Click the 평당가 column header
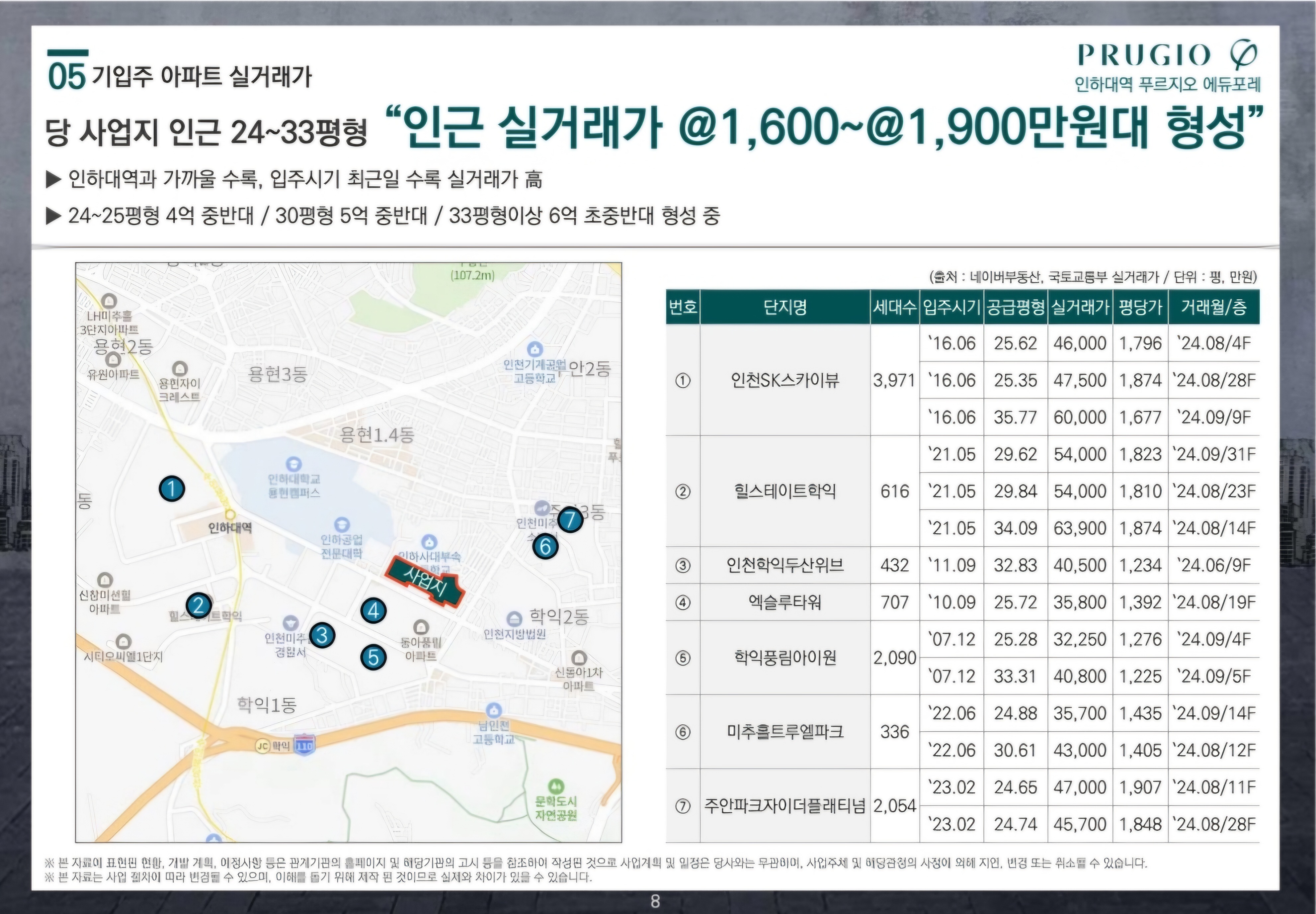The image size is (1316, 914). (1140, 308)
